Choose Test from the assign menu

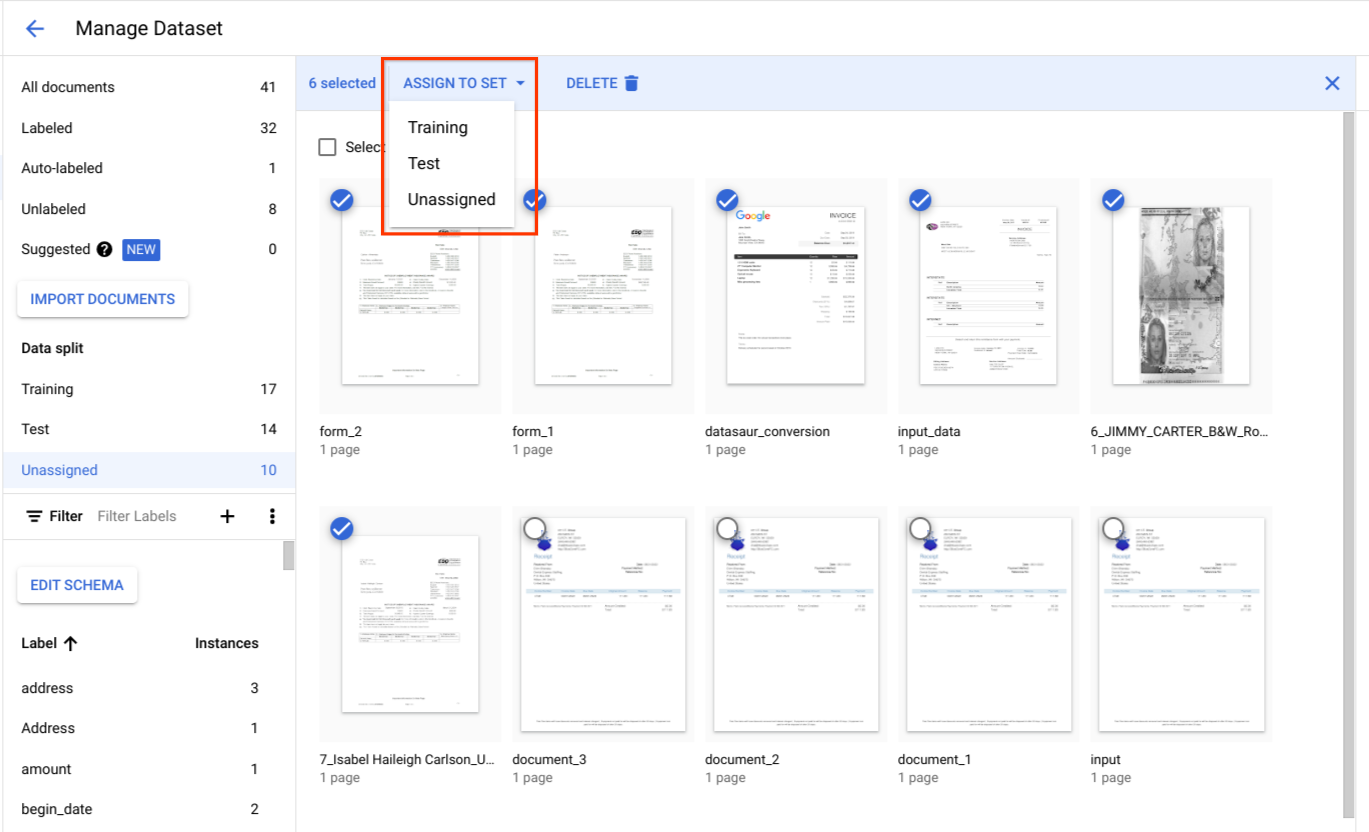tap(424, 163)
